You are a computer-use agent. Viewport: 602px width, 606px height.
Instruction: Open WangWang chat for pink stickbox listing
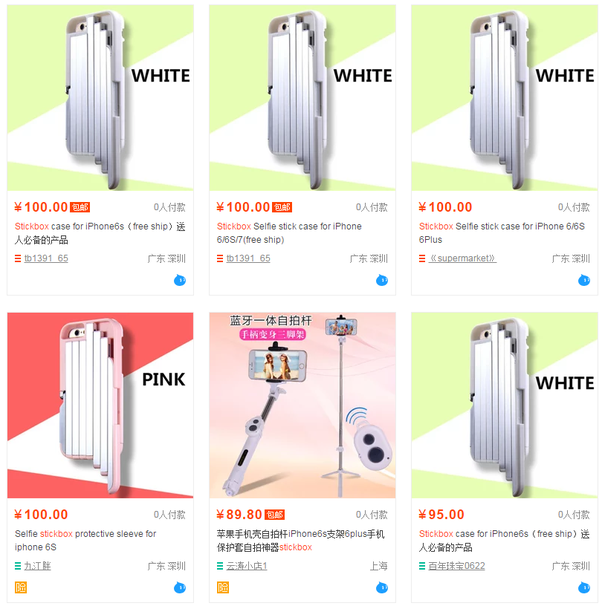point(180,587)
